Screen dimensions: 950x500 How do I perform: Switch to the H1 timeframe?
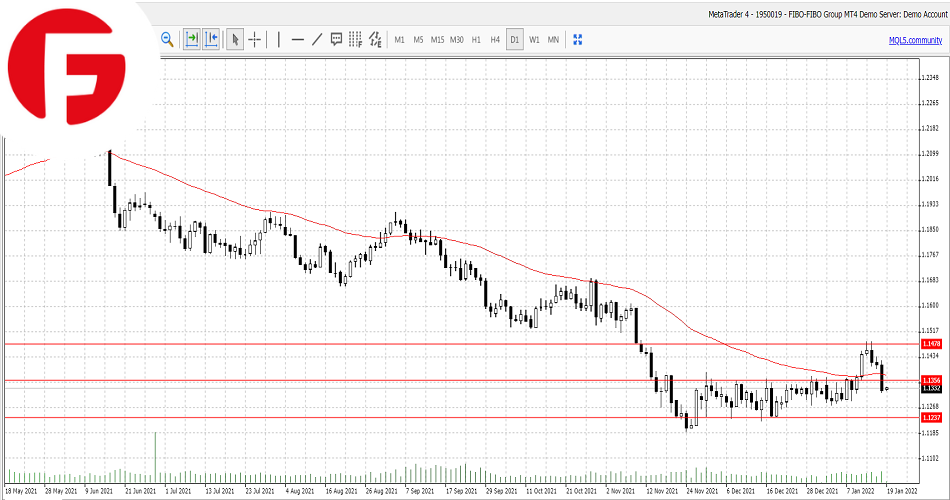(476, 40)
